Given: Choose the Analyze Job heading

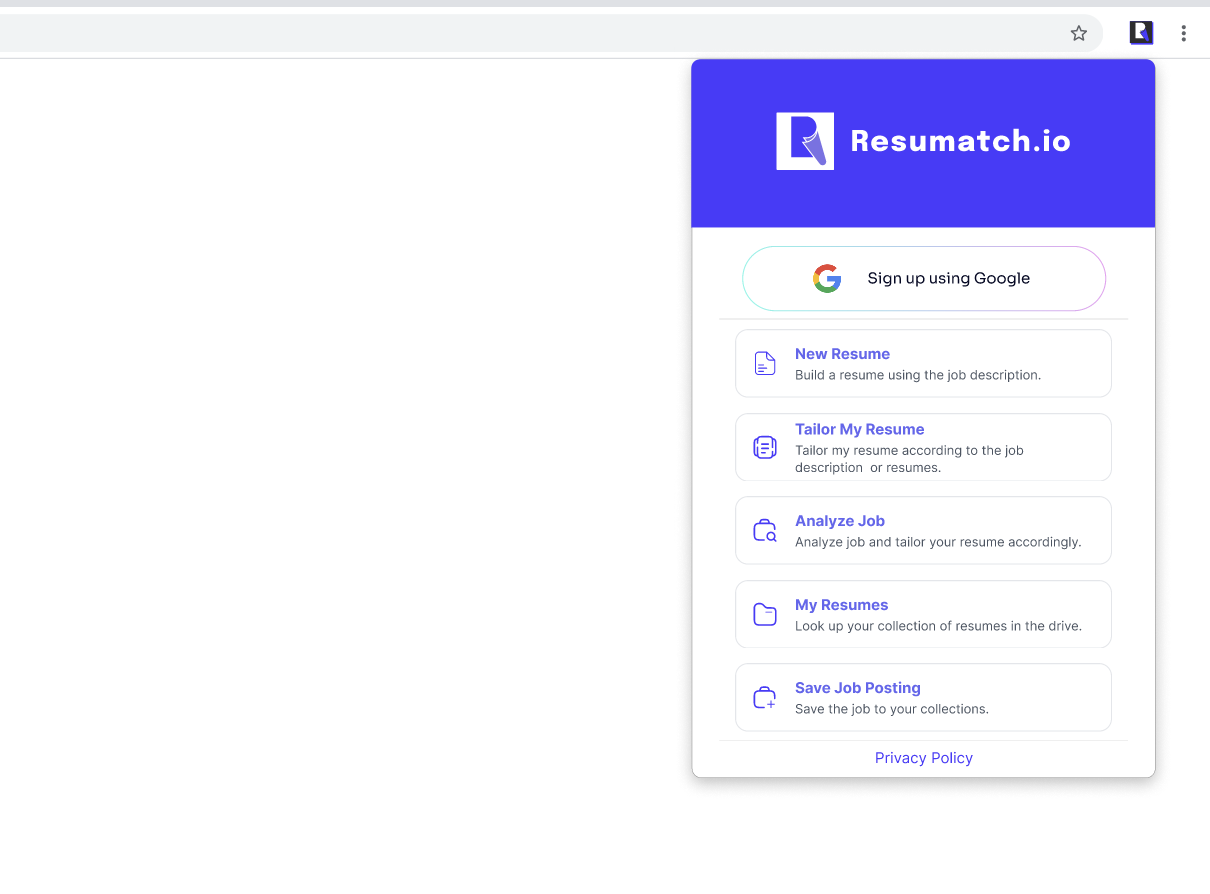Looking at the screenshot, I should pyautogui.click(x=840, y=521).
